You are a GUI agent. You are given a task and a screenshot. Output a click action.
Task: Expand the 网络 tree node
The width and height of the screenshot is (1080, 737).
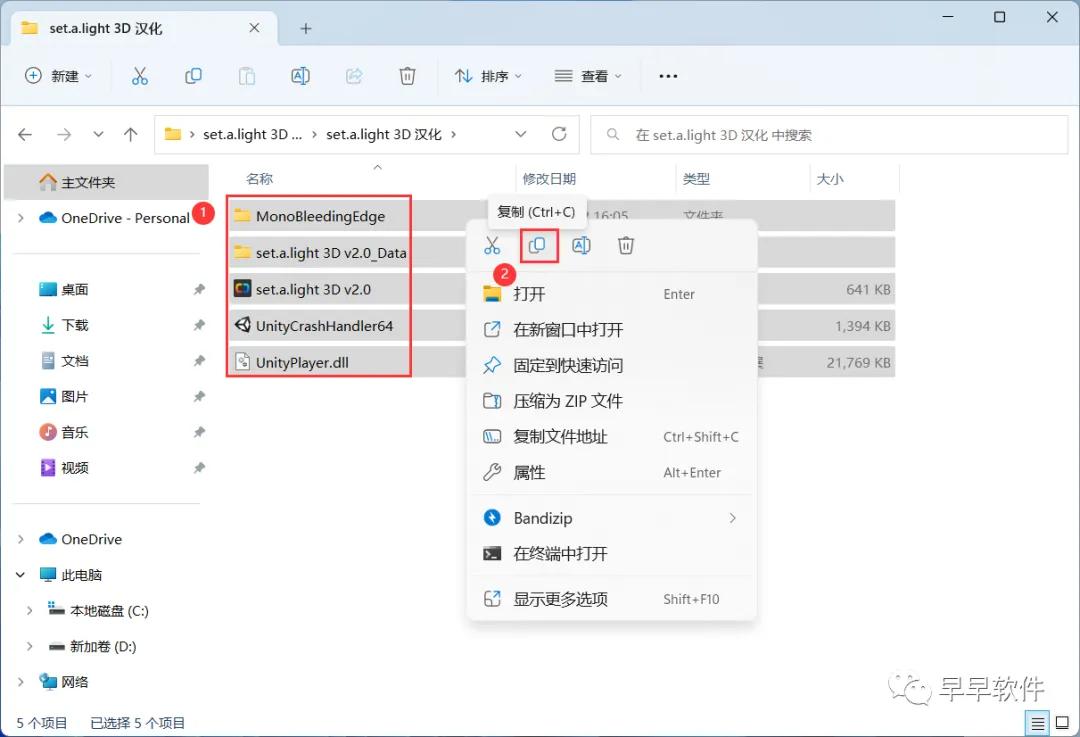point(21,682)
